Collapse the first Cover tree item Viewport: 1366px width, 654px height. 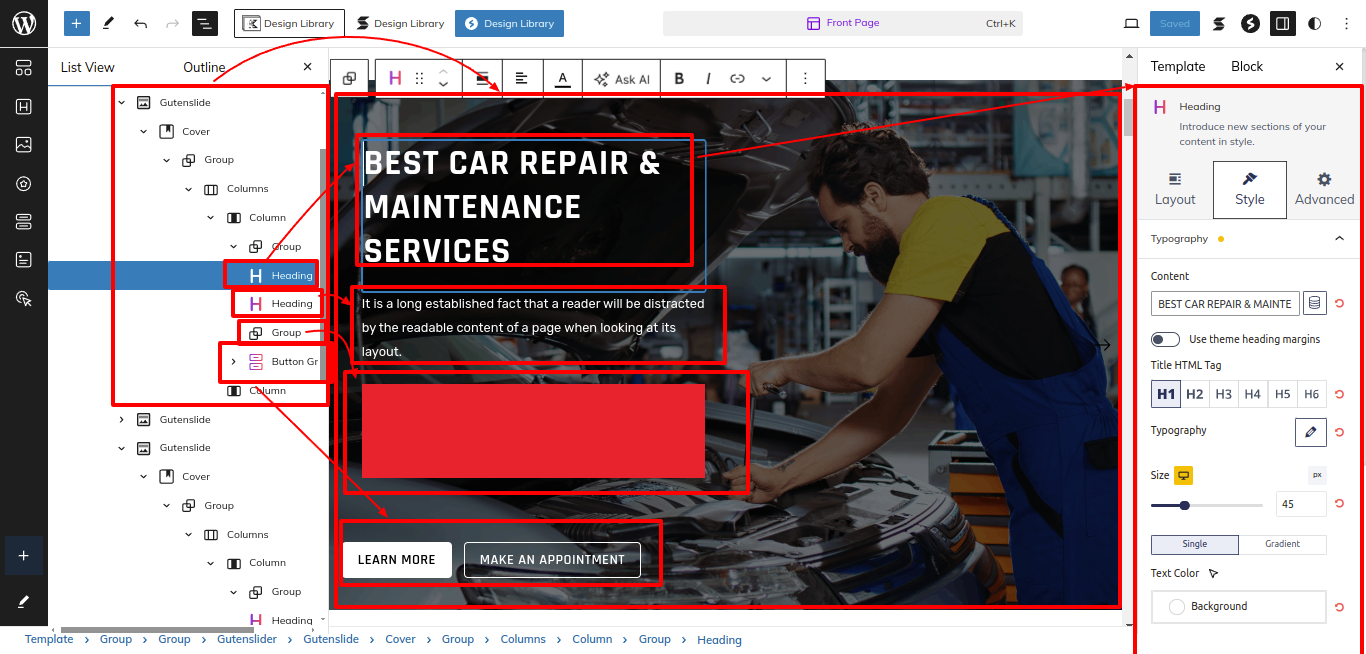[144, 131]
